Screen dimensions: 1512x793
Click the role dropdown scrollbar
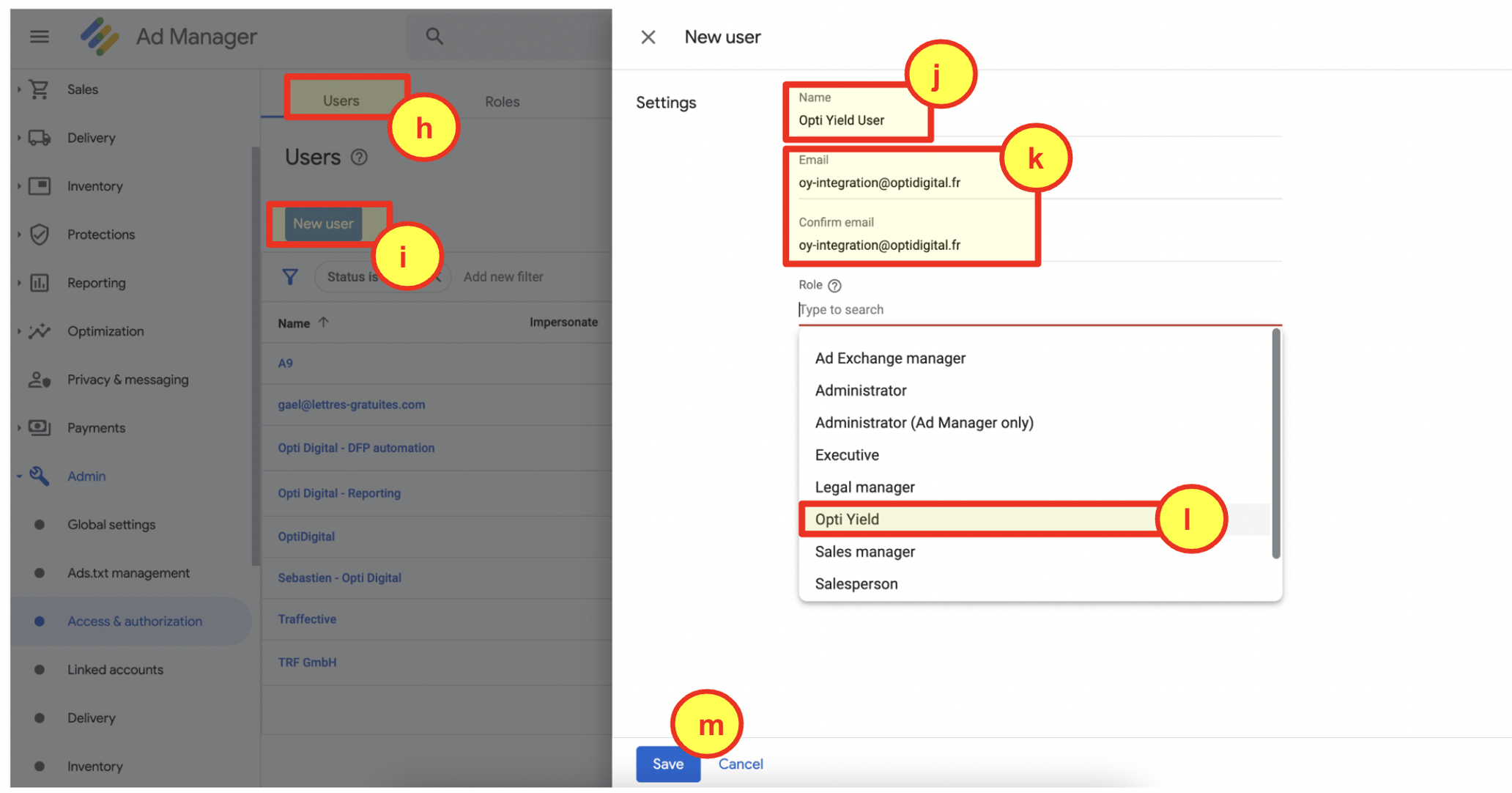tap(1275, 443)
